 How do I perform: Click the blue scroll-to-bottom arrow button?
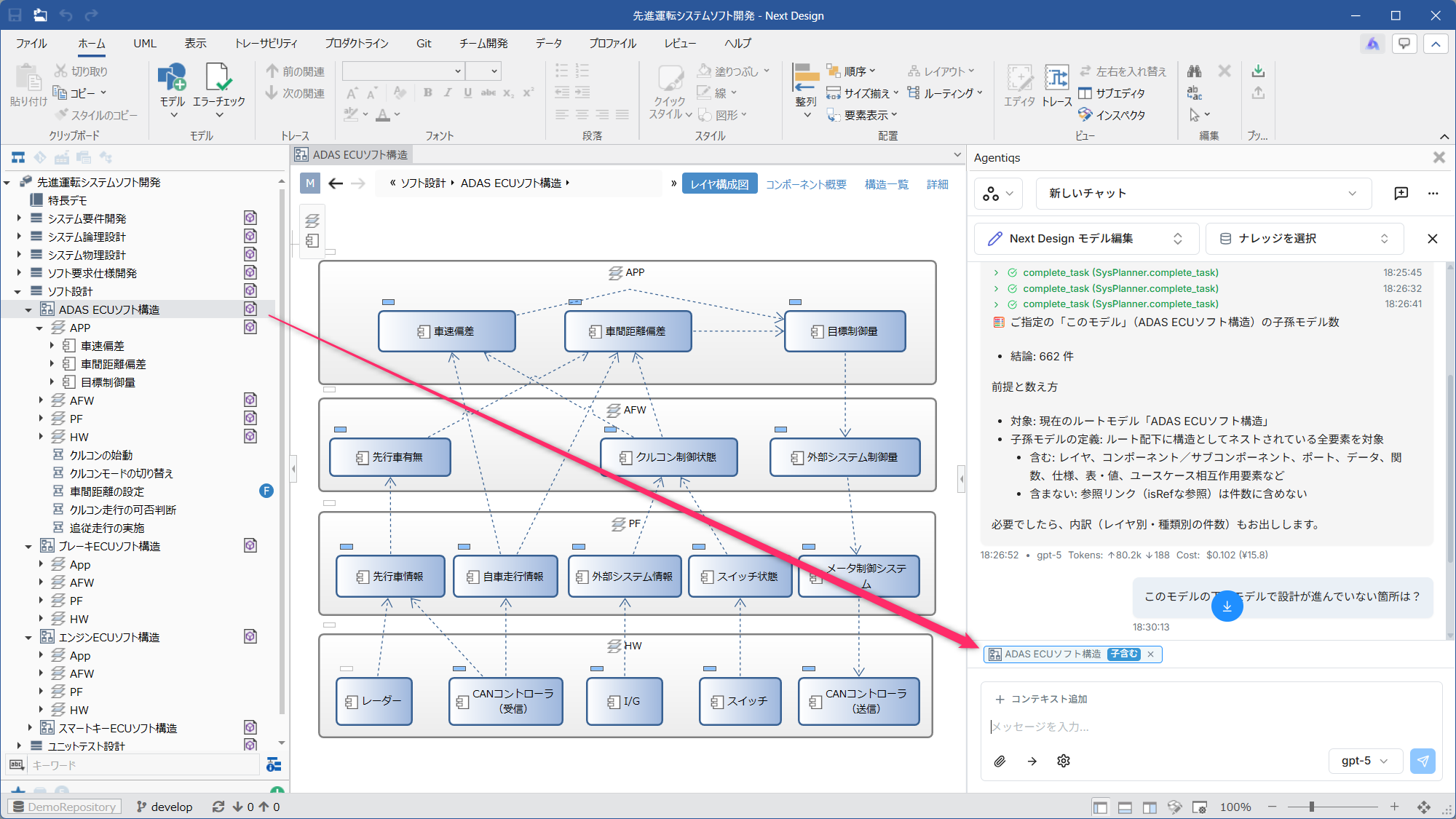pyautogui.click(x=1227, y=606)
